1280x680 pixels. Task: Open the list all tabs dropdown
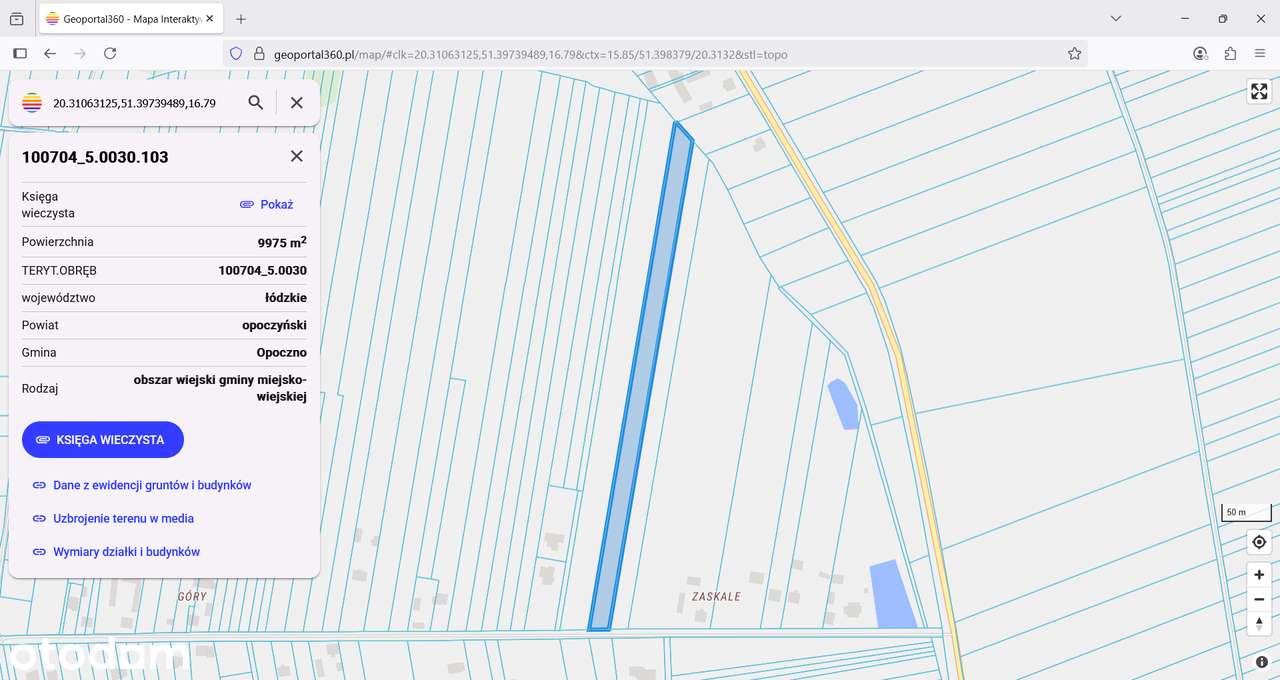coord(1117,19)
